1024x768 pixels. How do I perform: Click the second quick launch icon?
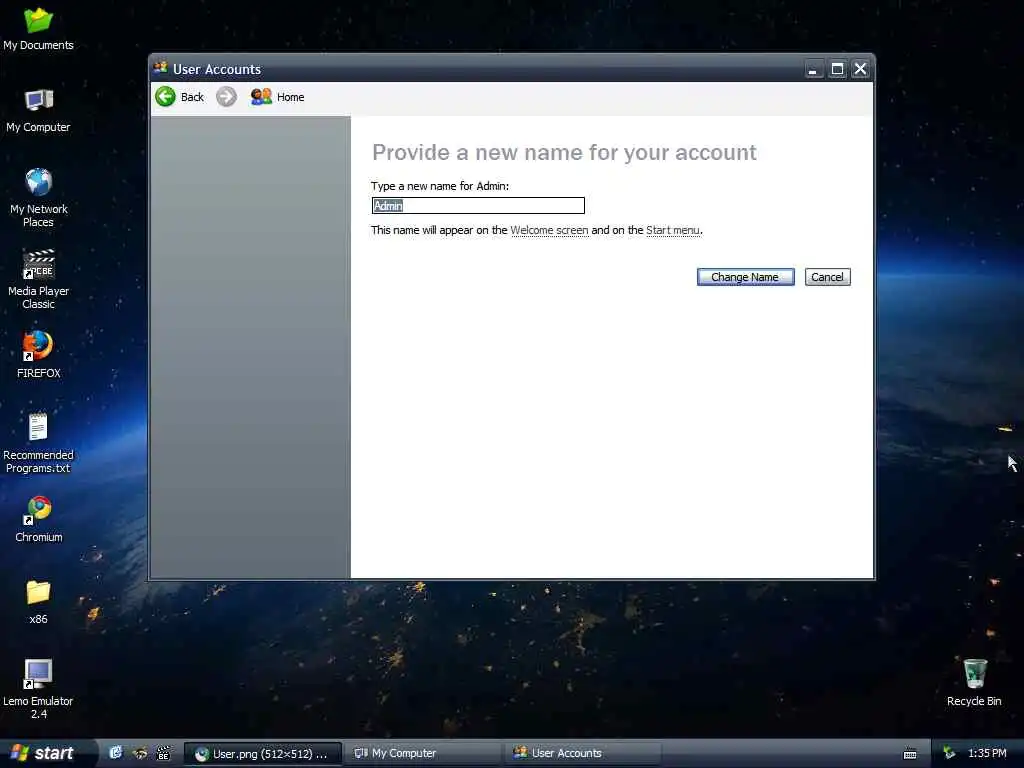[140, 753]
